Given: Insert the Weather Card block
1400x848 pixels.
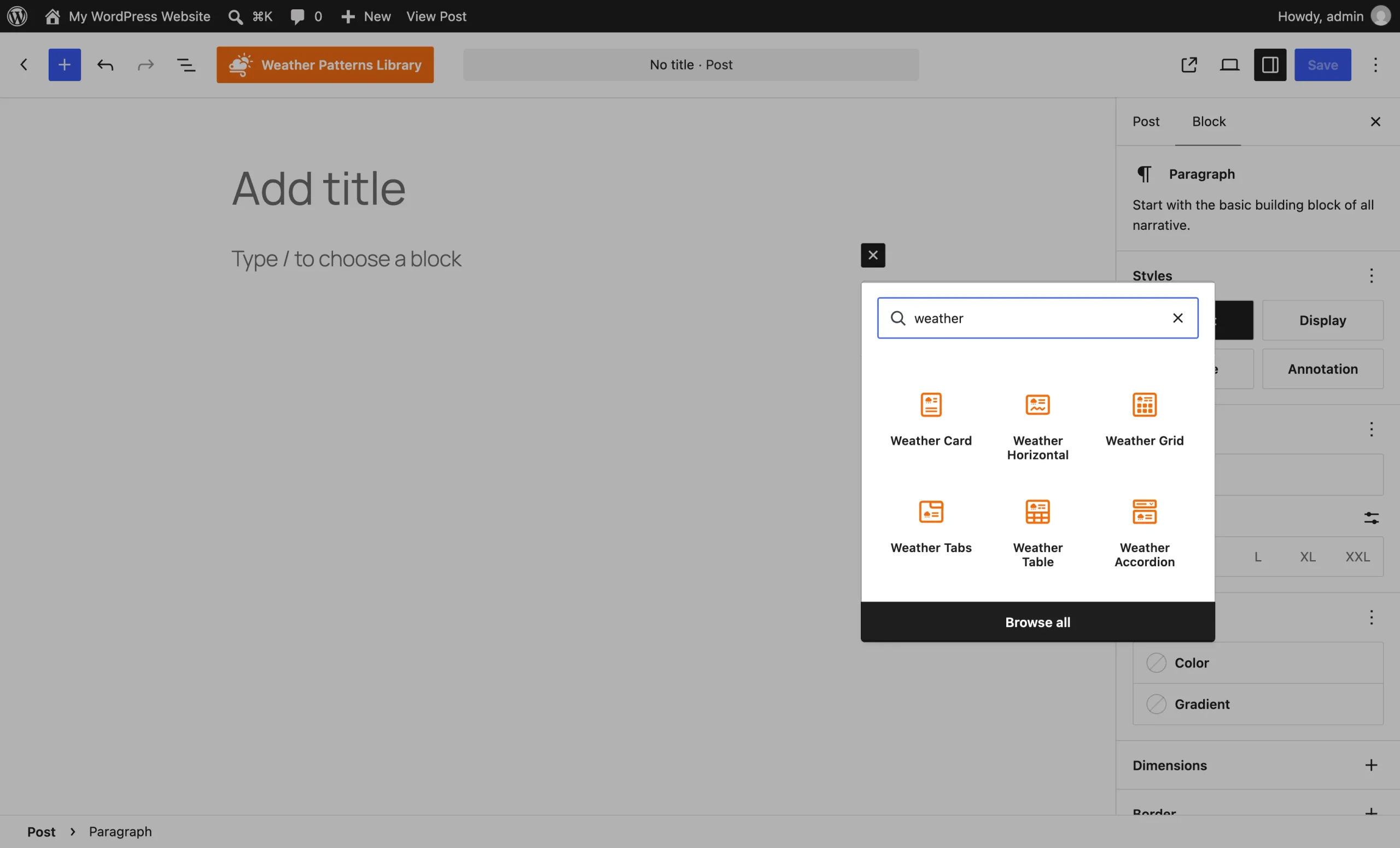Looking at the screenshot, I should [x=931, y=420].
